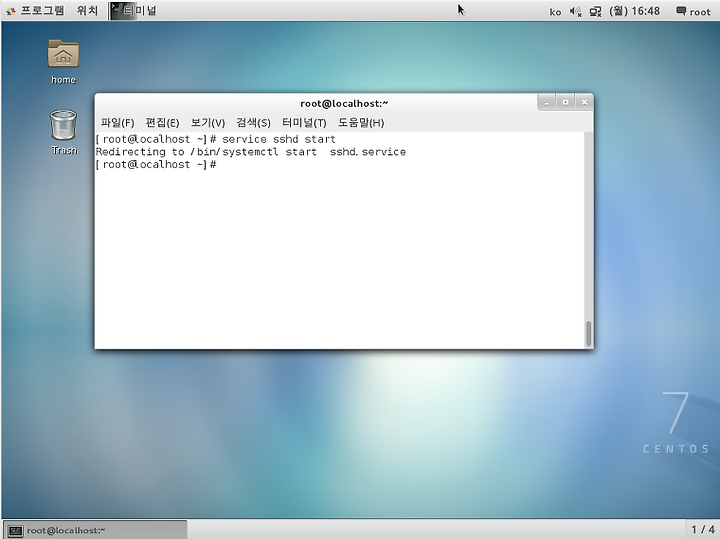
Task: Click the 'service sshd start' command text
Action: tap(279, 139)
